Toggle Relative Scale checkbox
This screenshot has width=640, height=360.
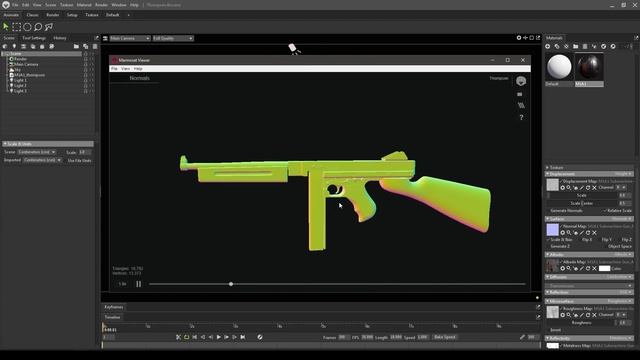618,211
